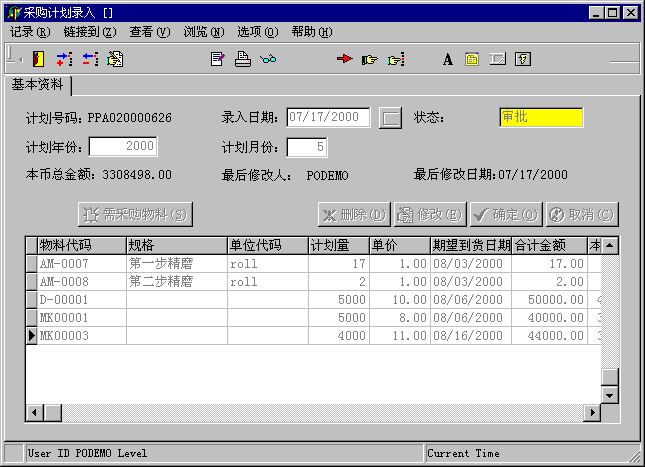Click the 计划月份 input field
The width and height of the screenshot is (645, 467).
coord(306,147)
